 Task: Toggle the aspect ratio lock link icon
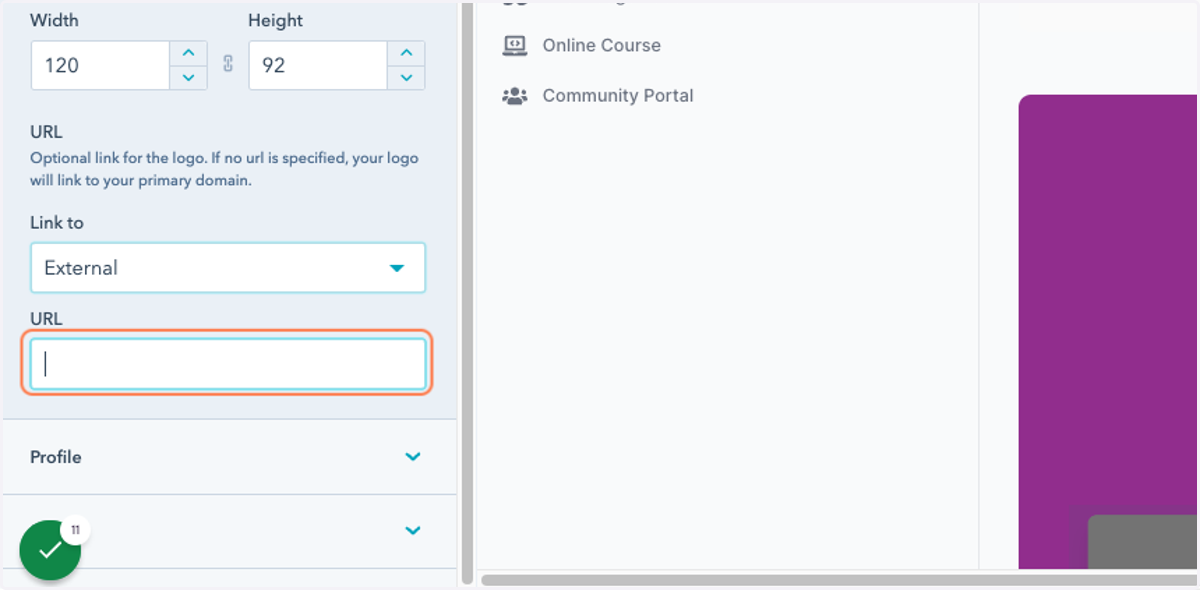click(x=228, y=65)
